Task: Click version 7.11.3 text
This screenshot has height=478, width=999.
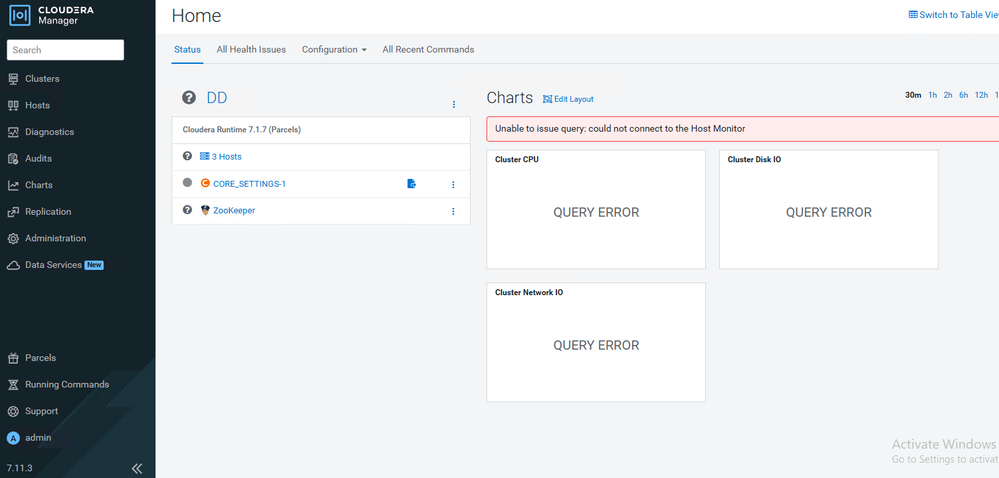Action: (x=20, y=468)
